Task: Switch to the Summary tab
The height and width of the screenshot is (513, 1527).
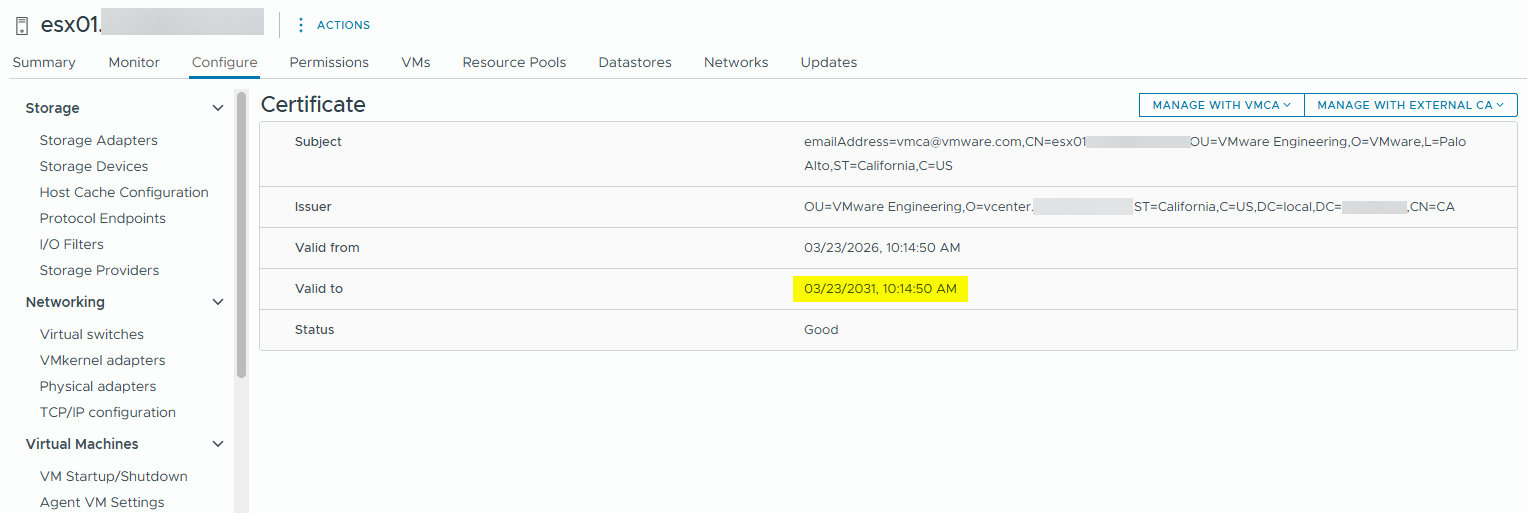Action: (x=44, y=62)
